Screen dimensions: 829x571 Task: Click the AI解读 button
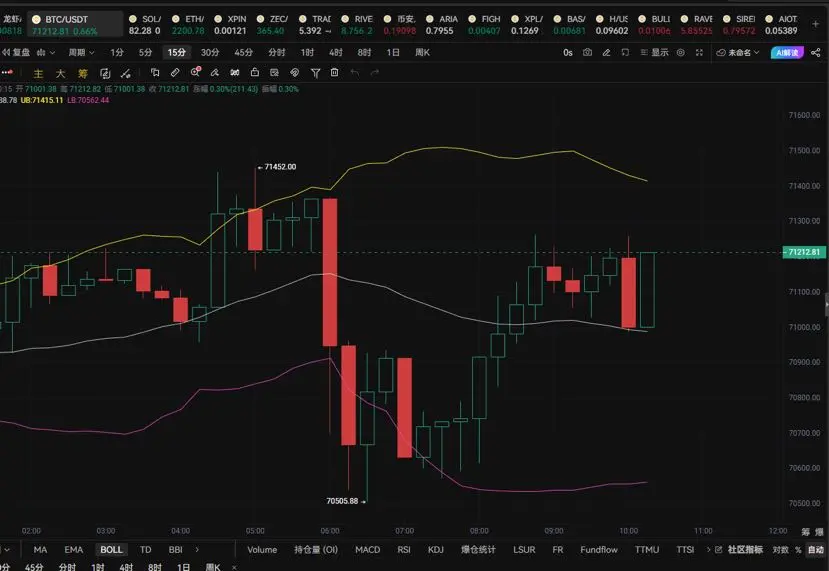(x=787, y=52)
